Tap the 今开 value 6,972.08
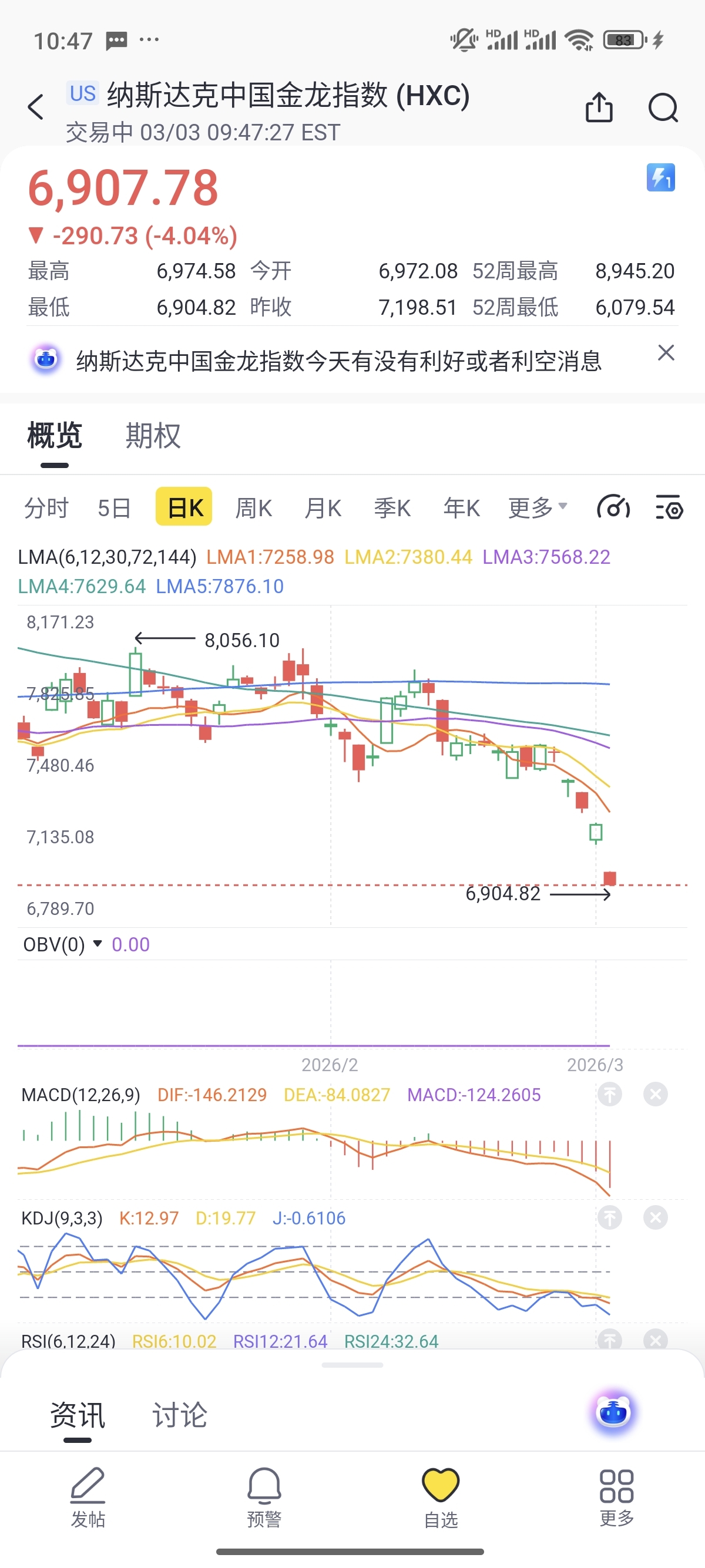 click(418, 271)
